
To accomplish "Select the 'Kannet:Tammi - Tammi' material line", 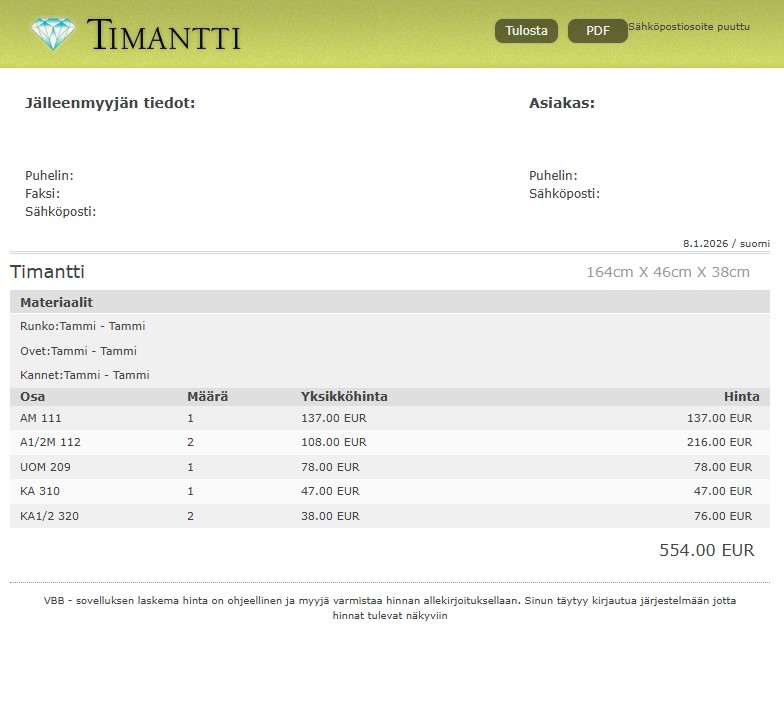I will (x=85, y=375).
